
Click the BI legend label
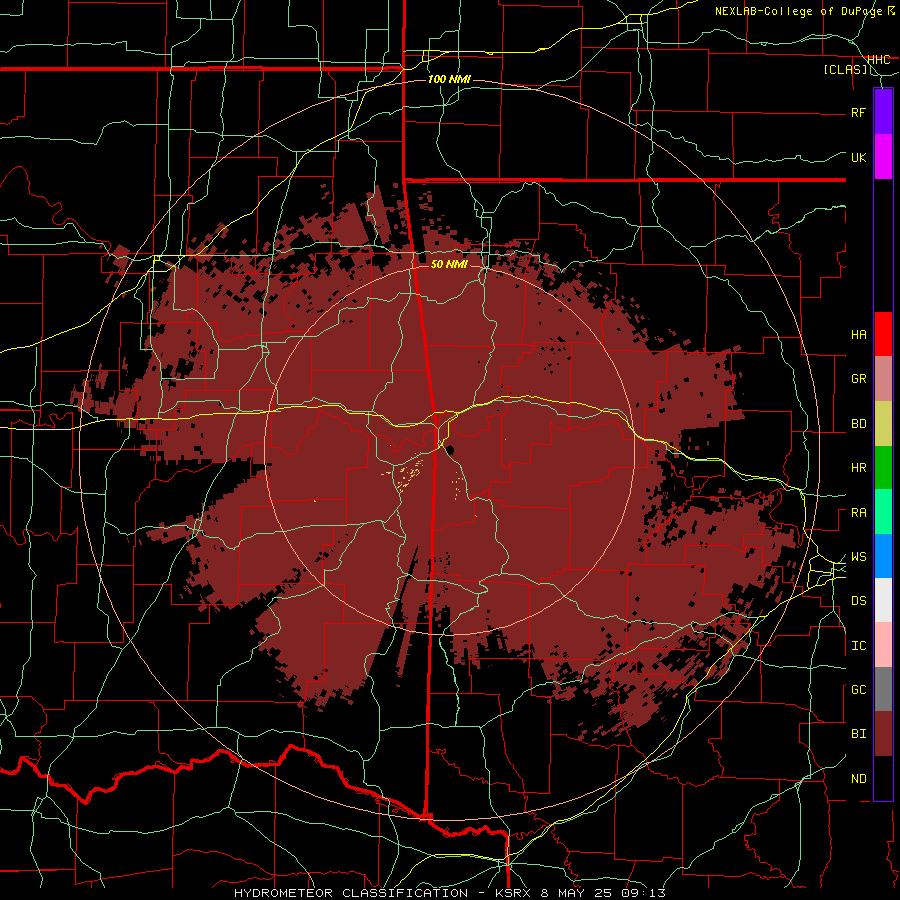point(858,734)
